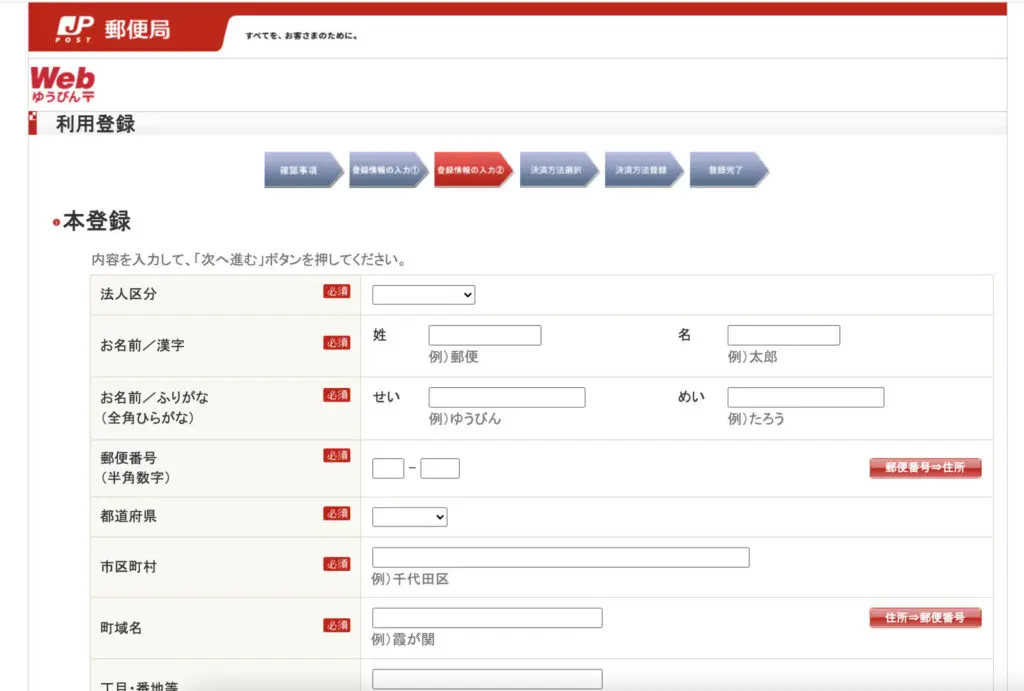Screen dimensions: 1024x691
Task: Open the 法人区分 dropdown
Action: [423, 295]
